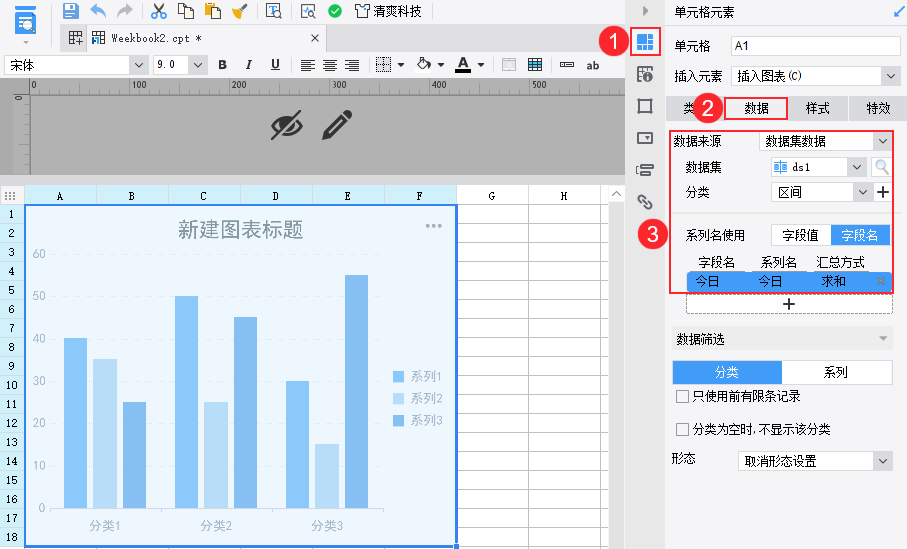The image size is (907, 549).
Task: Remove the 今日 series row
Action: [x=880, y=281]
